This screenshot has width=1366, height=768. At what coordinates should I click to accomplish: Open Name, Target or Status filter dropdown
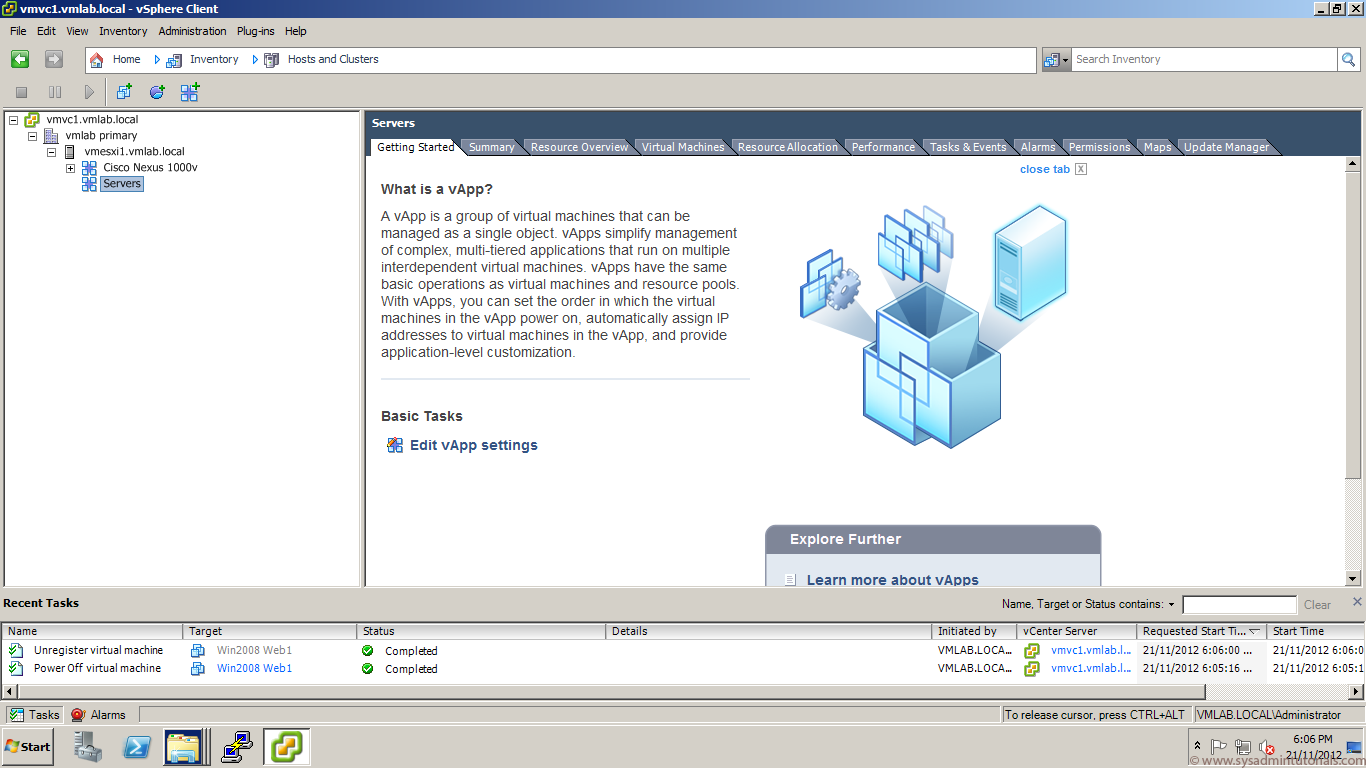point(1171,605)
